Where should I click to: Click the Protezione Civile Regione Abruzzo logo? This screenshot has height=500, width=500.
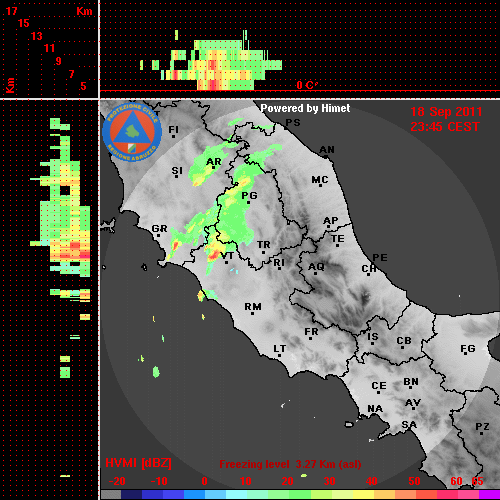pos(132,132)
